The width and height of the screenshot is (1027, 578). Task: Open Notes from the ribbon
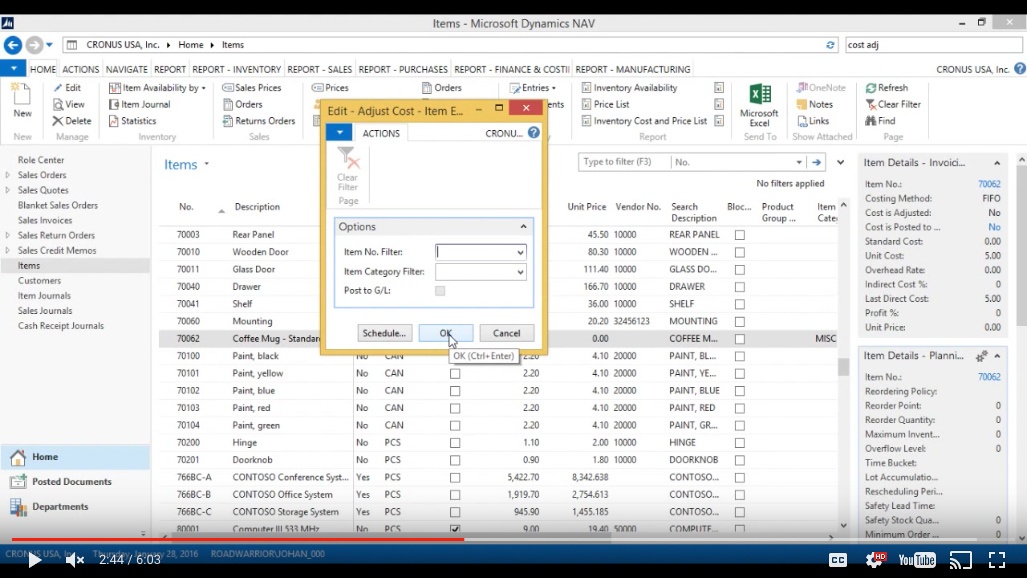pos(814,104)
